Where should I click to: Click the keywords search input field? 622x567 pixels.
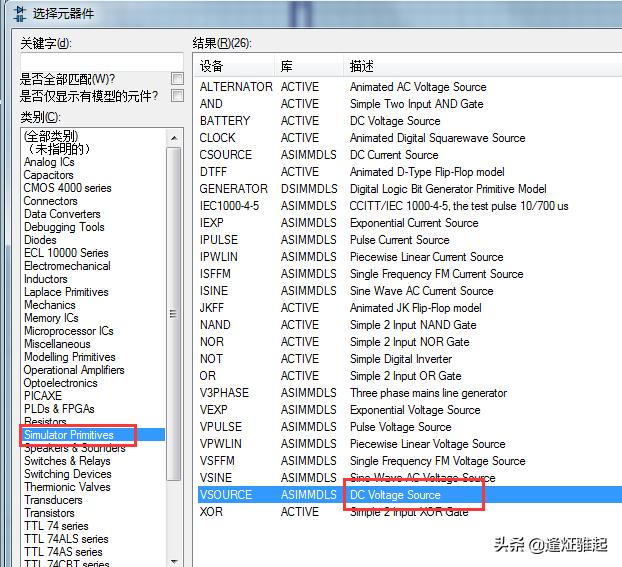pyautogui.click(x=101, y=61)
